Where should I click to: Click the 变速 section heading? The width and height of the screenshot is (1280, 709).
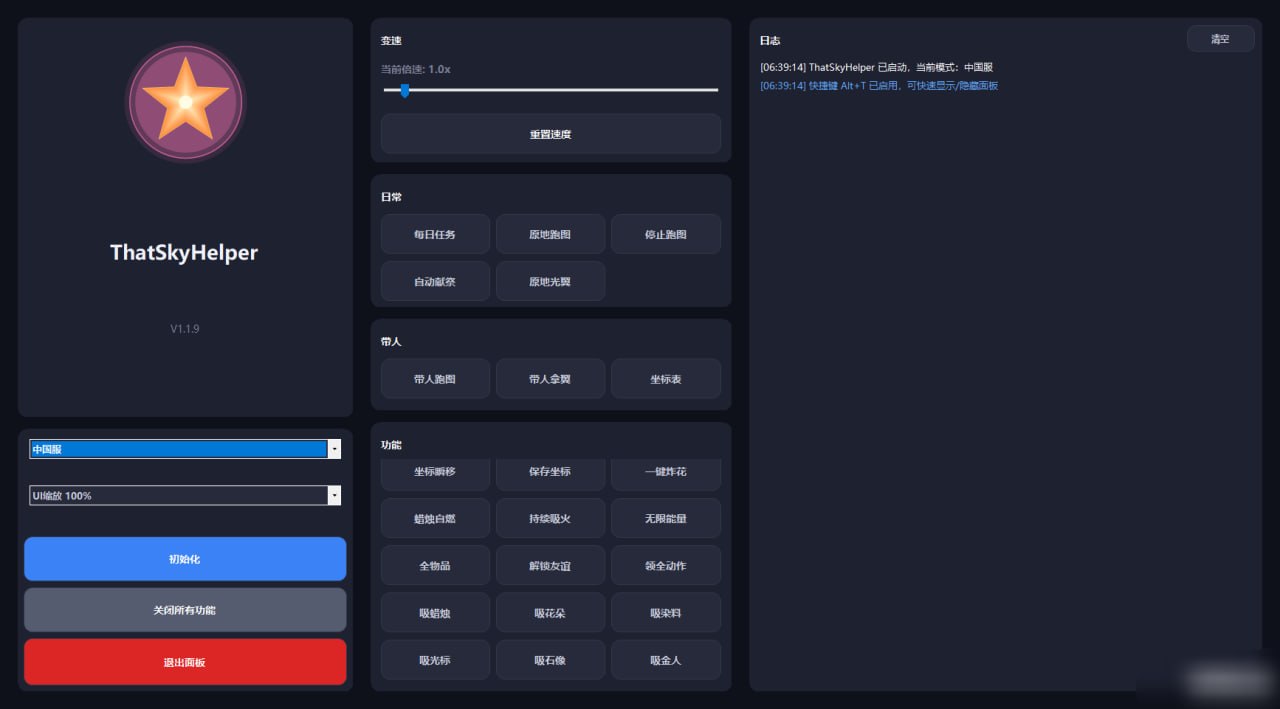tap(391, 41)
